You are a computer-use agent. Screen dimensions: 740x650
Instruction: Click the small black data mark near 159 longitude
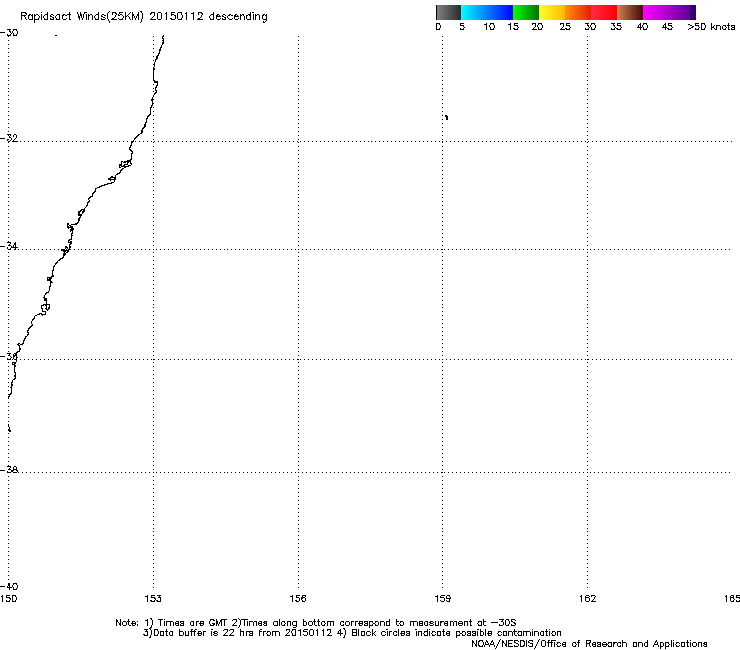[446, 117]
